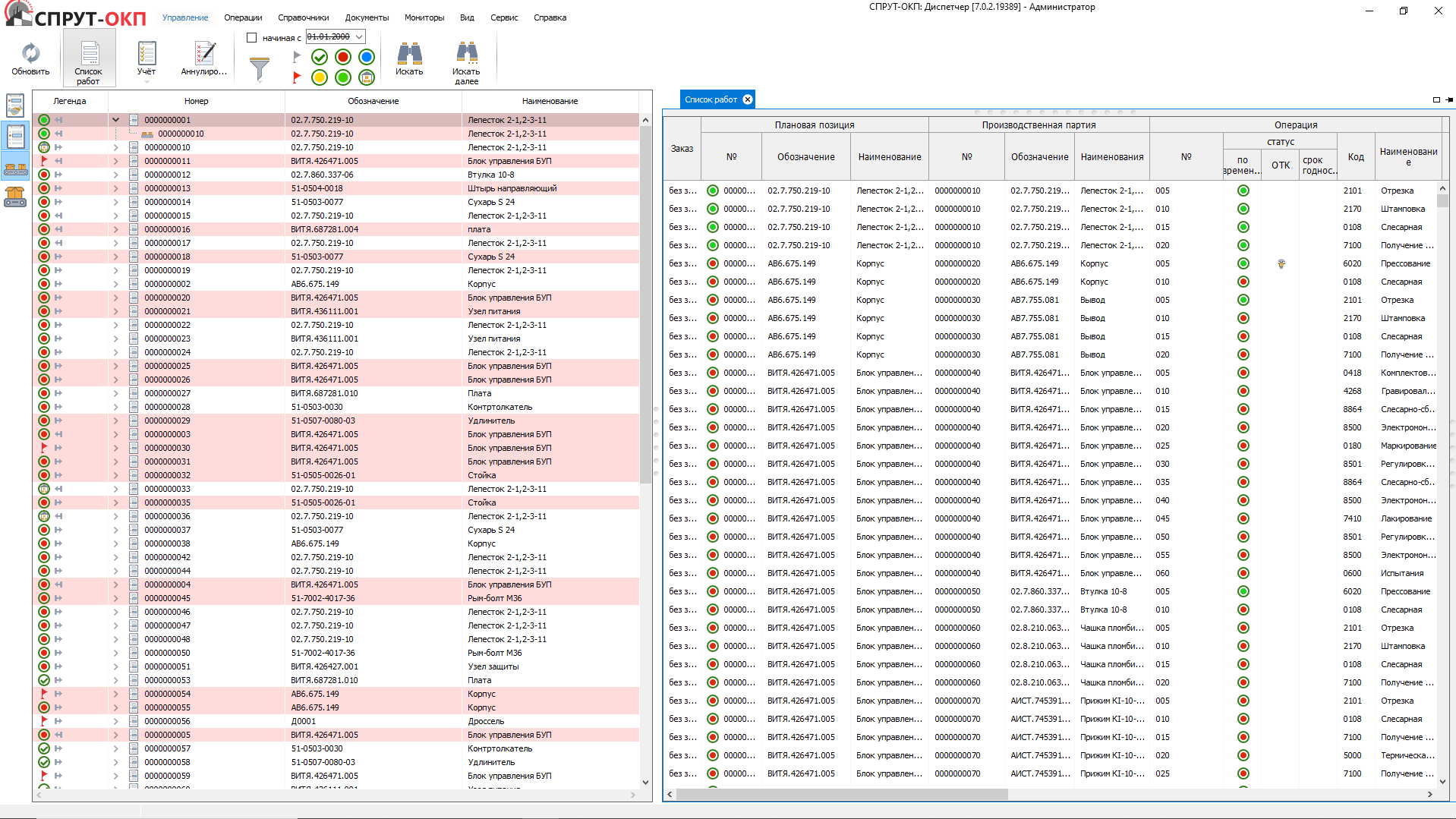
Task: Sort by Обозначение column header
Action: tap(373, 101)
